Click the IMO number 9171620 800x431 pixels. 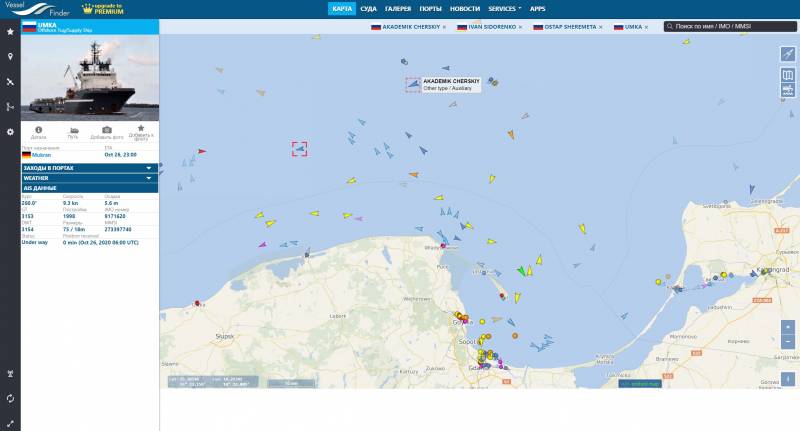(x=115, y=216)
